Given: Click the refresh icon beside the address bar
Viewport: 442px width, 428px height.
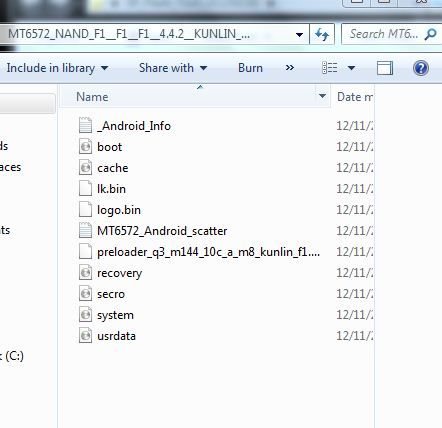Looking at the screenshot, I should click(322, 34).
